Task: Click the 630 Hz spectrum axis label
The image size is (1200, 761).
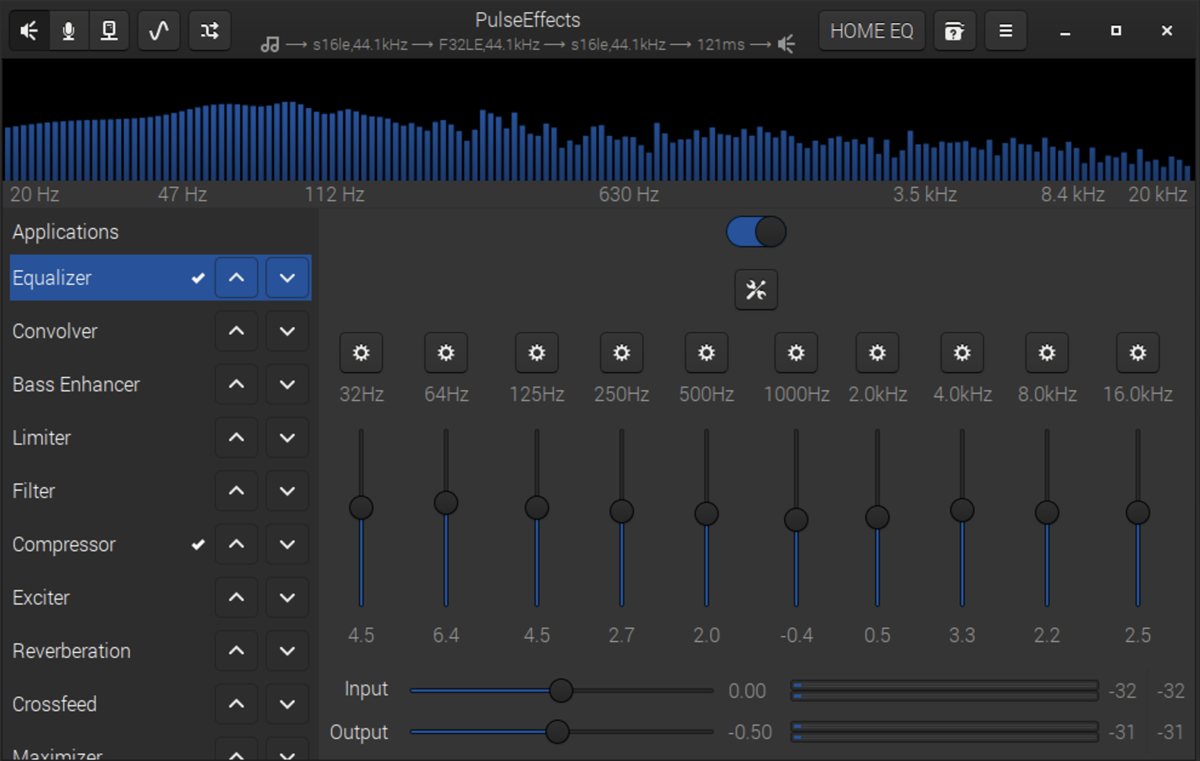Action: [x=629, y=194]
